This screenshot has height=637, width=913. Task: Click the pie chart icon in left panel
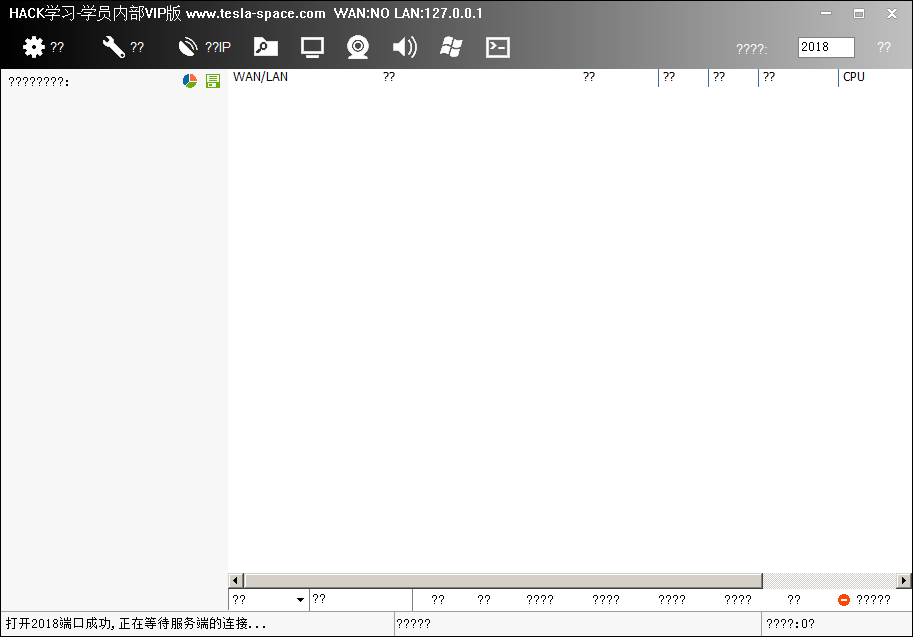click(x=190, y=81)
